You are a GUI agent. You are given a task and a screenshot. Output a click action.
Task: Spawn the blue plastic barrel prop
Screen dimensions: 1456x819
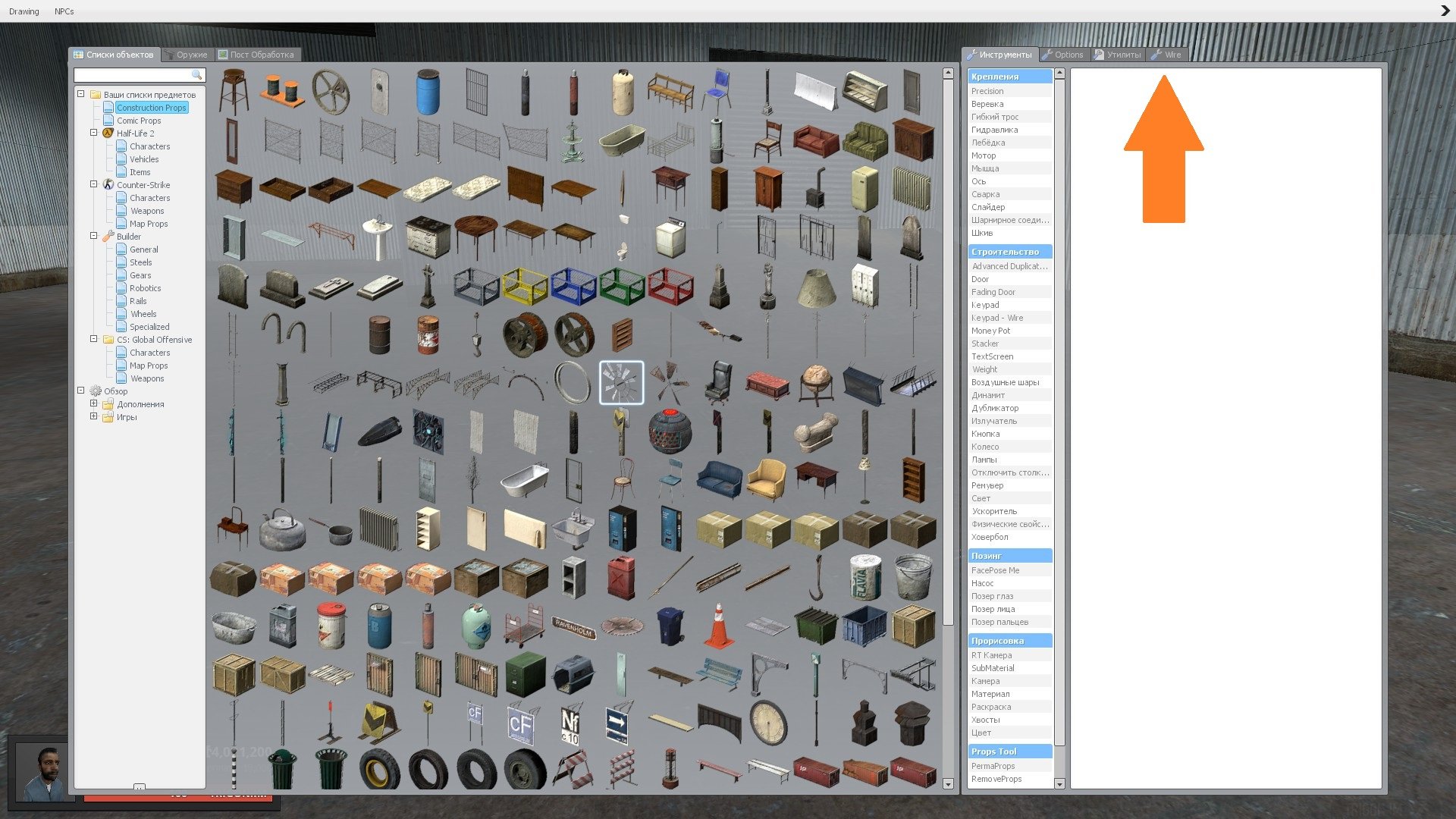click(x=428, y=92)
